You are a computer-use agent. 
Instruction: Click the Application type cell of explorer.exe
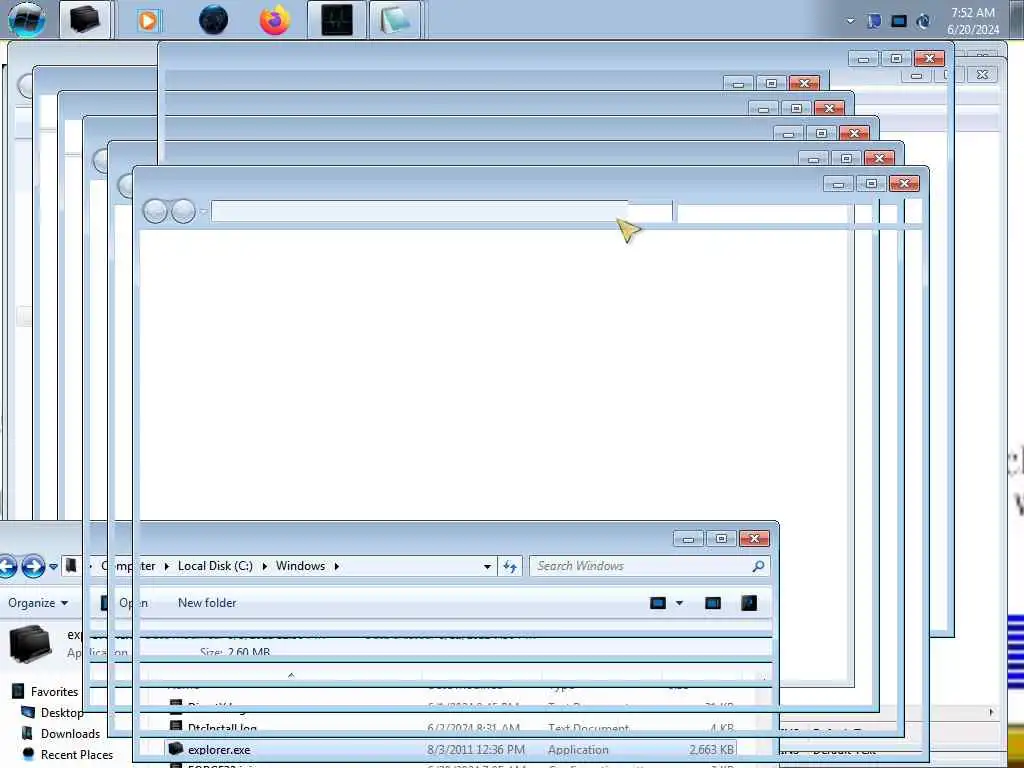[x=578, y=750]
